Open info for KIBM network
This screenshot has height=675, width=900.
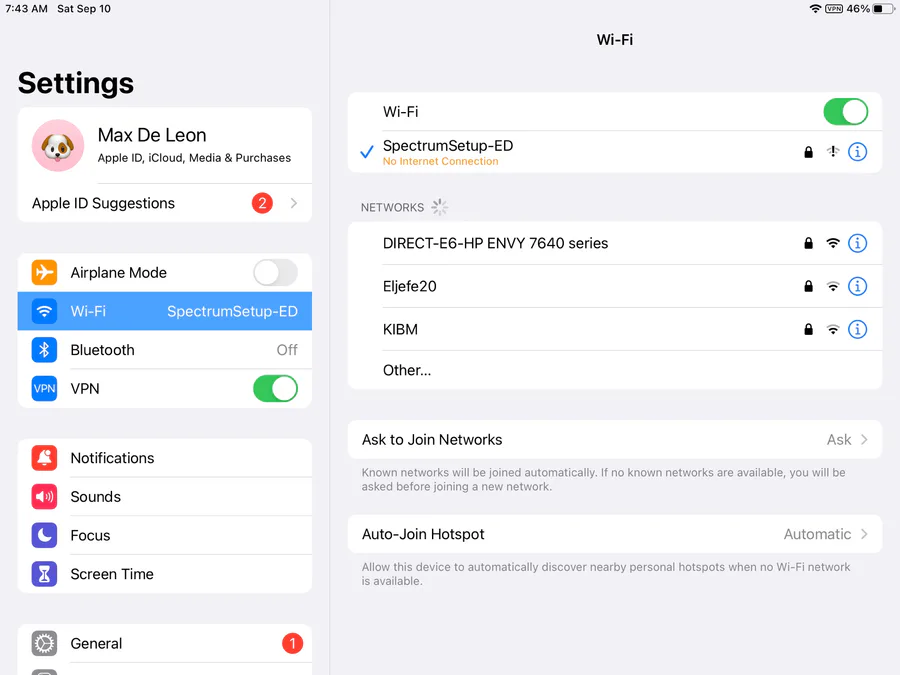[x=857, y=329]
